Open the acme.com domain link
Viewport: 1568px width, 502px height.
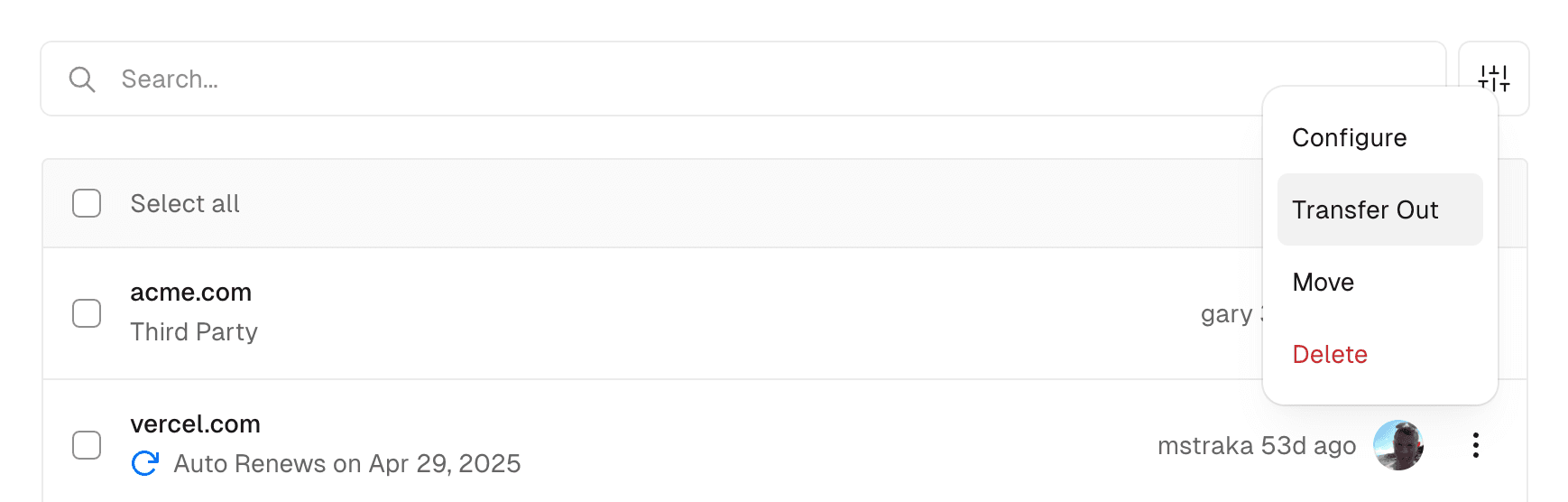[190, 293]
